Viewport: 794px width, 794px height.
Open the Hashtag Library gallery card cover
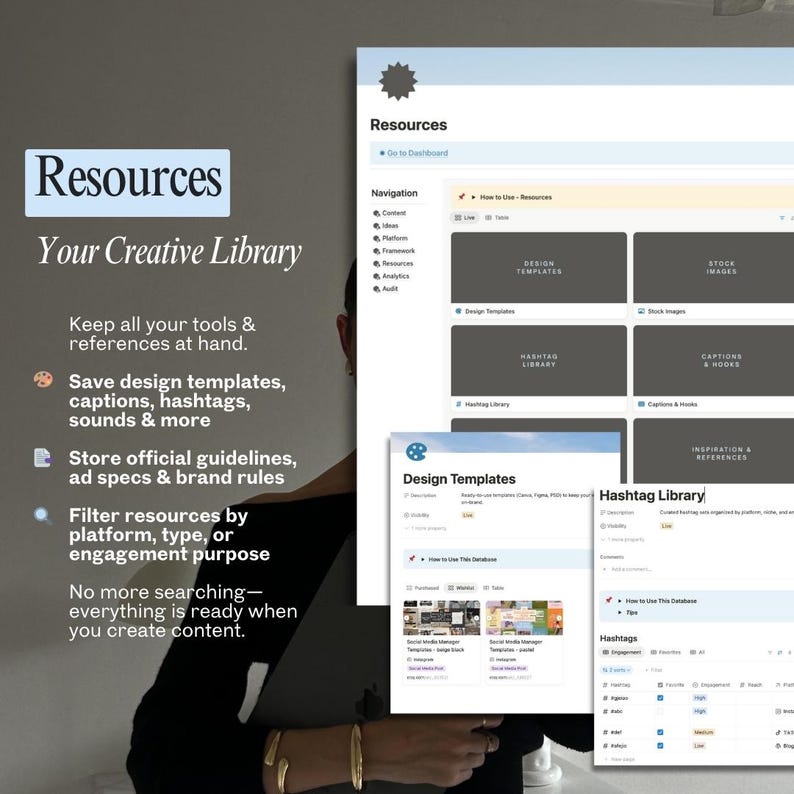point(539,361)
